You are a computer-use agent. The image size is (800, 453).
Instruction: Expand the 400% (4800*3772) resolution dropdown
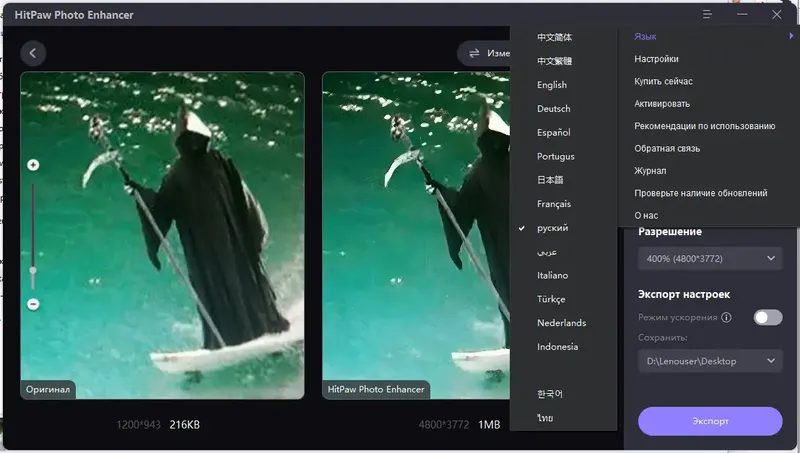pyautogui.click(x=710, y=259)
